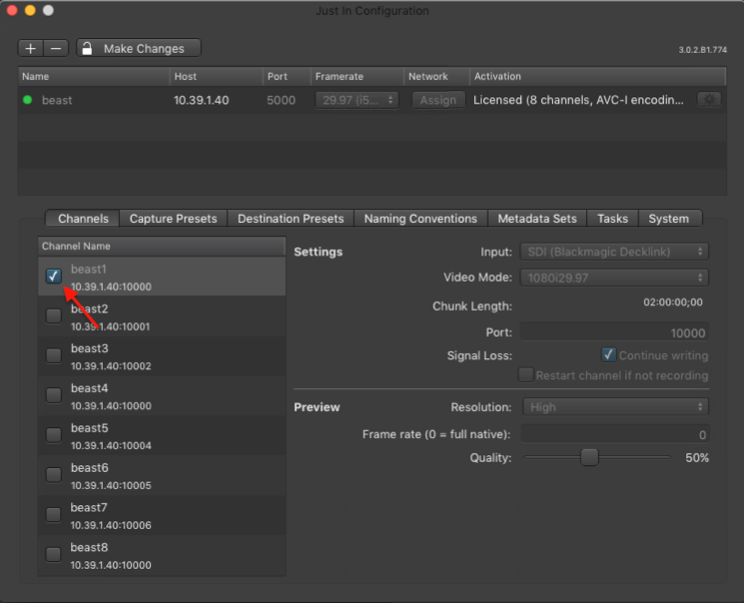This screenshot has height=603, width=744.
Task: Select host name beast in the table
Action: 57,101
